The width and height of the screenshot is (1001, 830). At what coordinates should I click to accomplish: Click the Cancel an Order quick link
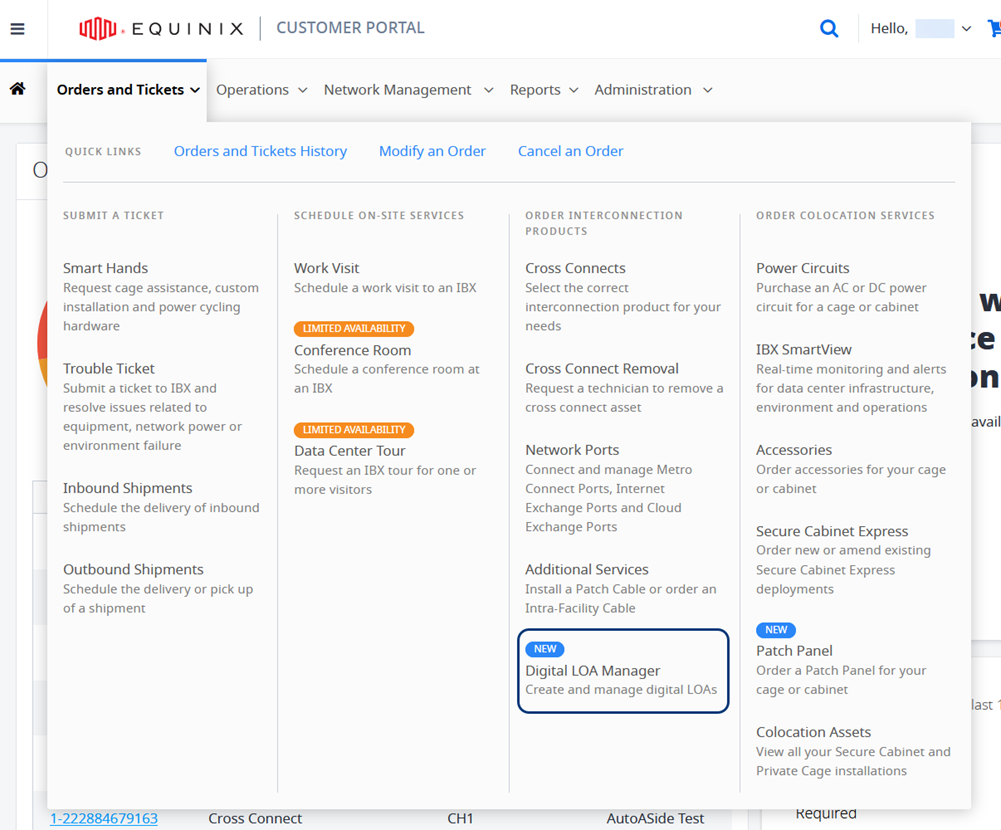coord(571,151)
